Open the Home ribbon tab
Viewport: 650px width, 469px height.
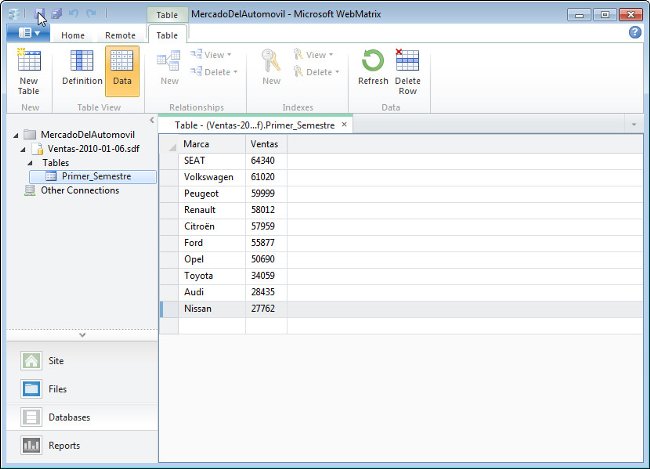point(73,35)
